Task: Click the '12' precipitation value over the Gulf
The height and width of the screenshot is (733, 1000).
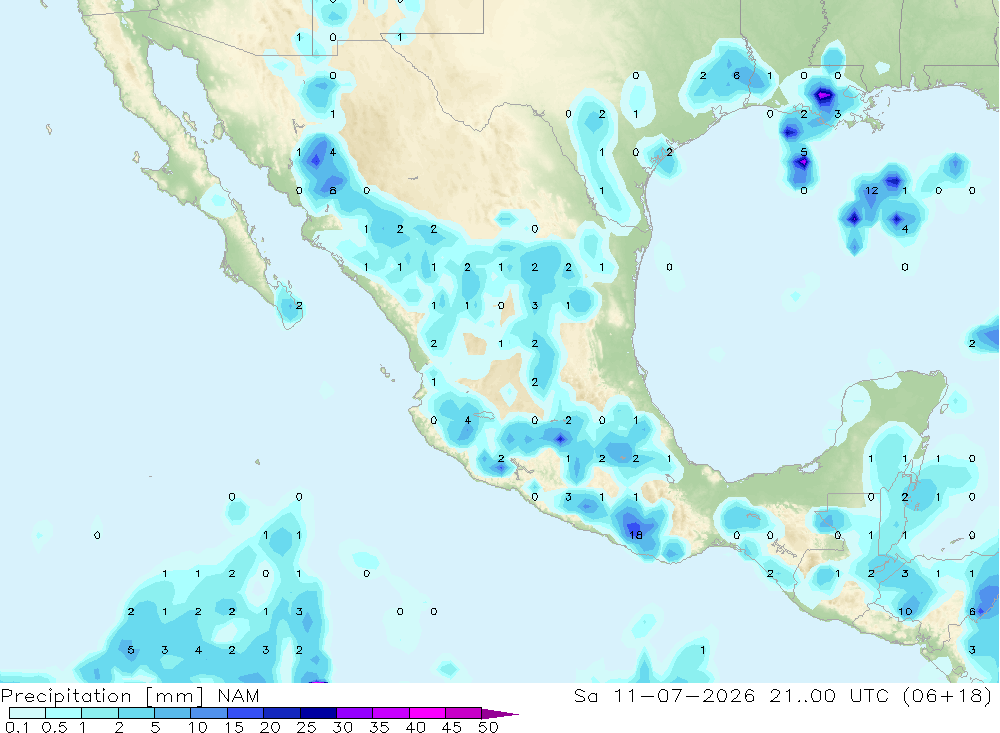Action: coord(871,190)
